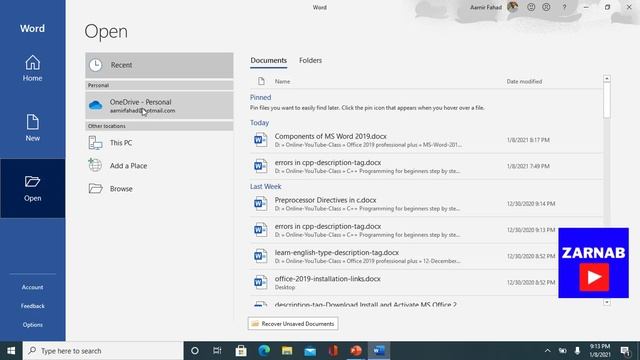Click the frown feedback icon in title bar
The image size is (640, 360).
click(546, 7)
